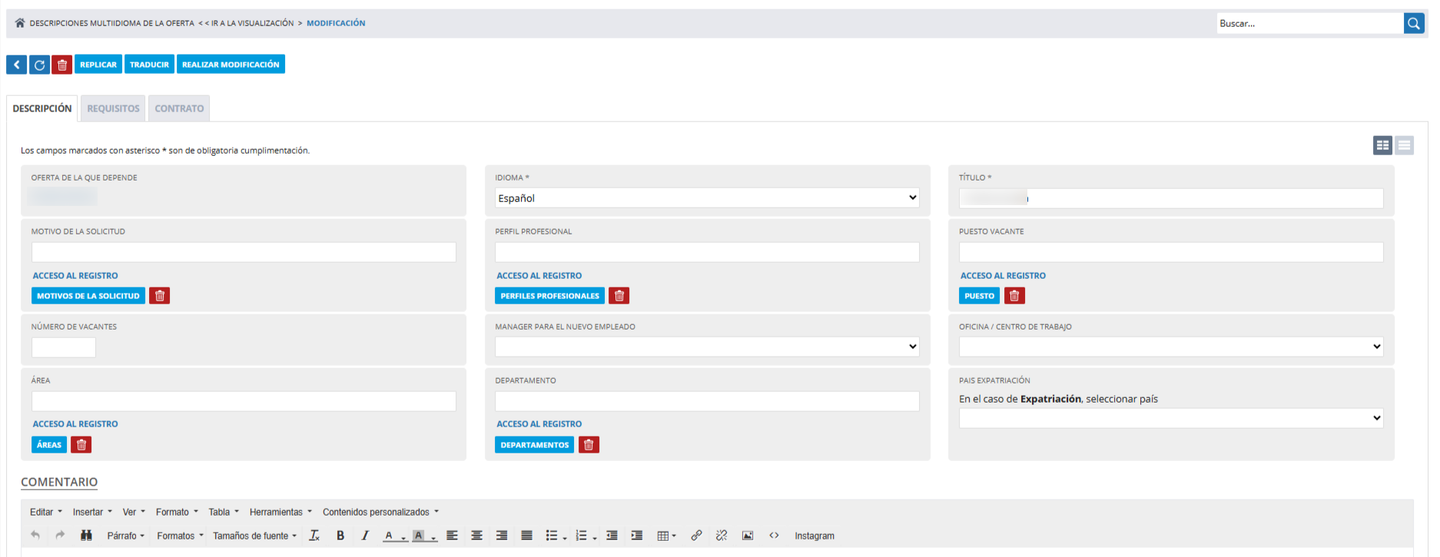The image size is (1440, 557).
Task: Open the Tabla editor menu
Action: pos(223,512)
